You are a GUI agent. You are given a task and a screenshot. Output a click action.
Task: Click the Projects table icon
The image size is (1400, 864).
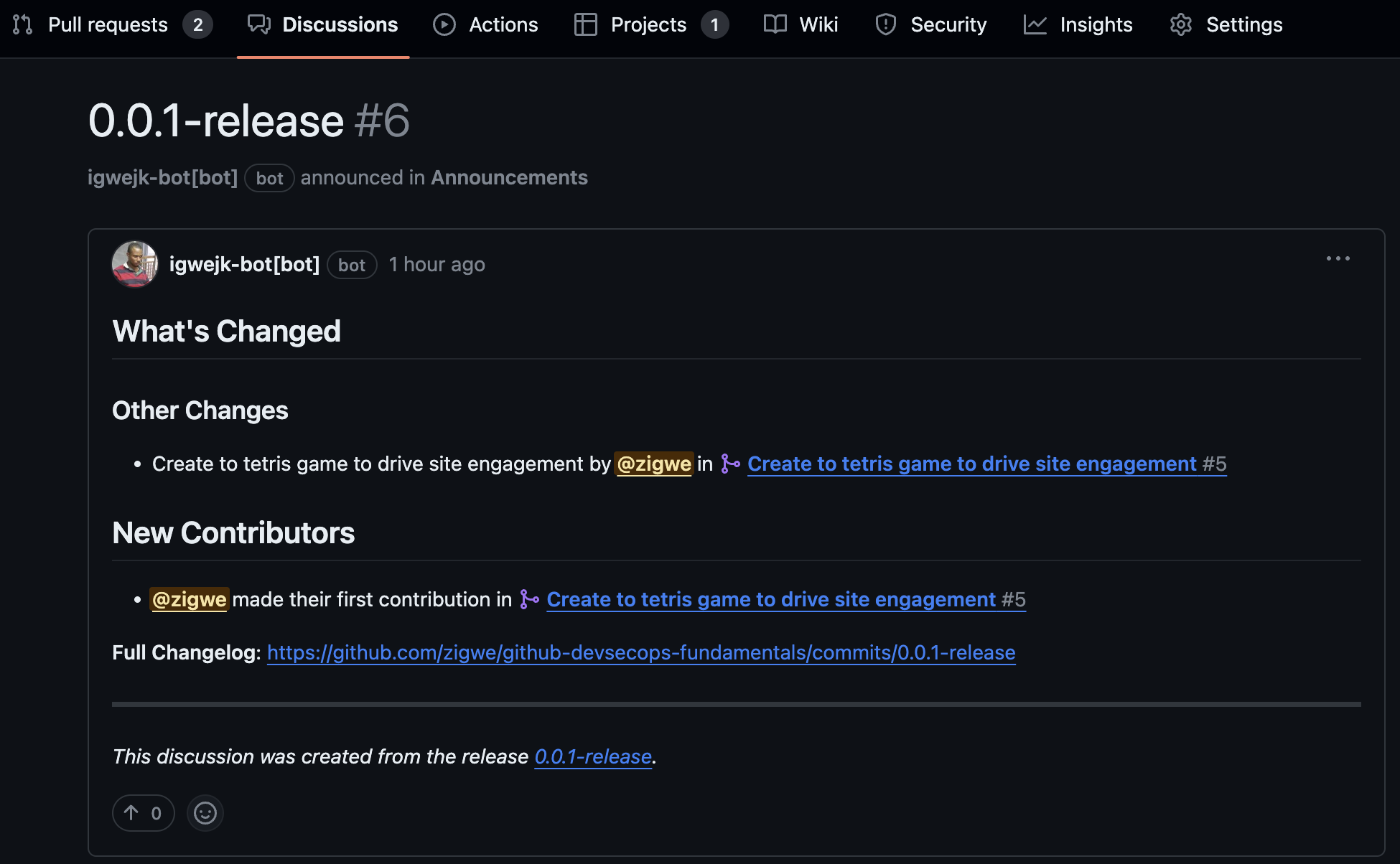[x=586, y=24]
